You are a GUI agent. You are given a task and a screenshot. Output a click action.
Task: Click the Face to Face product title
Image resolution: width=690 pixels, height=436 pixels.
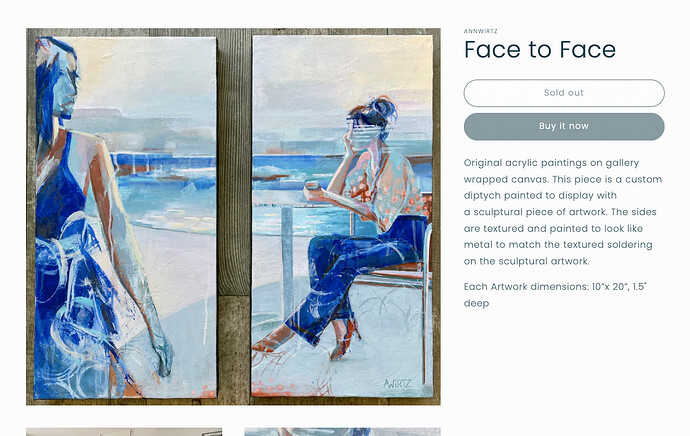[540, 49]
